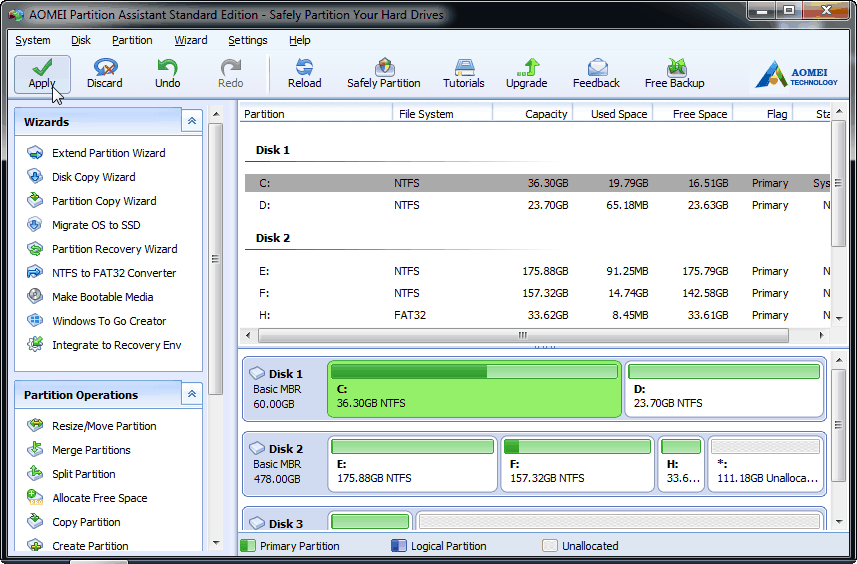Select Disk 2 Basic MBR header

click(x=284, y=464)
